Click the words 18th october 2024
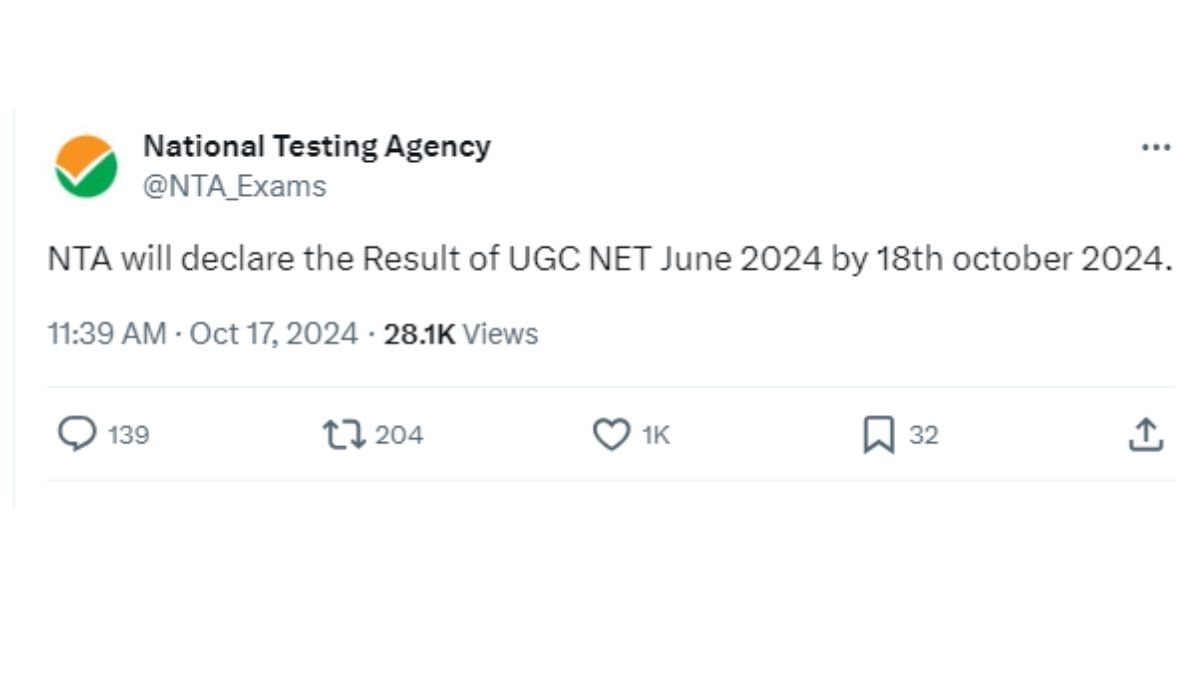This screenshot has width=1200, height=675. 1023,259
